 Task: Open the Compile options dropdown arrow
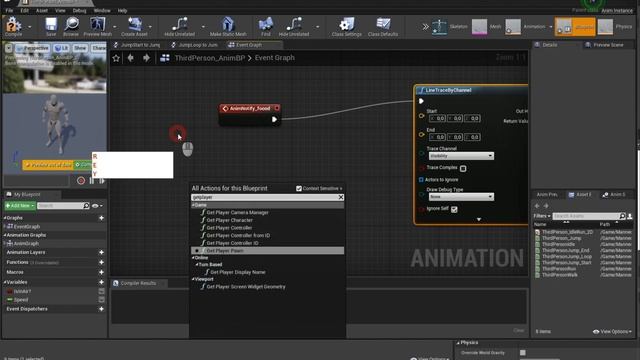click(29, 27)
